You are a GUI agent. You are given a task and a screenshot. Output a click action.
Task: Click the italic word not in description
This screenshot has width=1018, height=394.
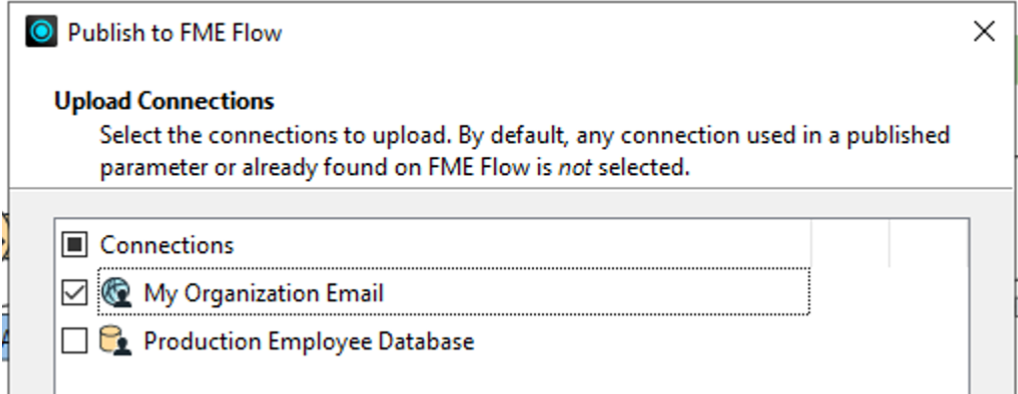click(575, 168)
